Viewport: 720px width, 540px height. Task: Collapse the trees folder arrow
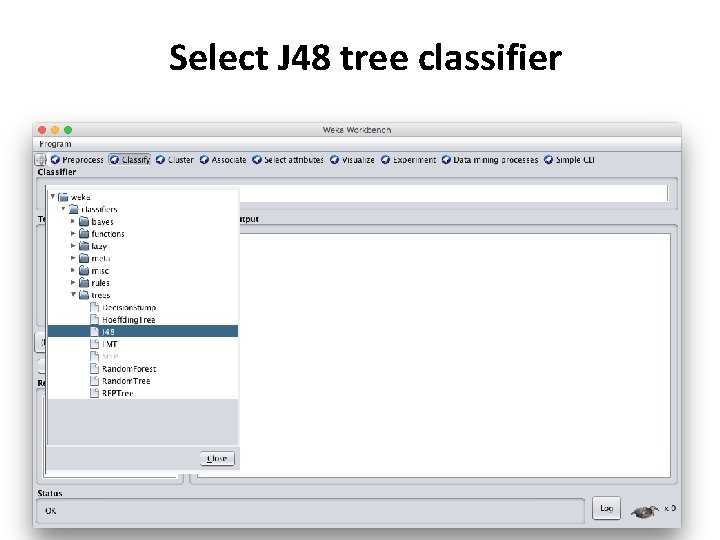pyautogui.click(x=73, y=294)
